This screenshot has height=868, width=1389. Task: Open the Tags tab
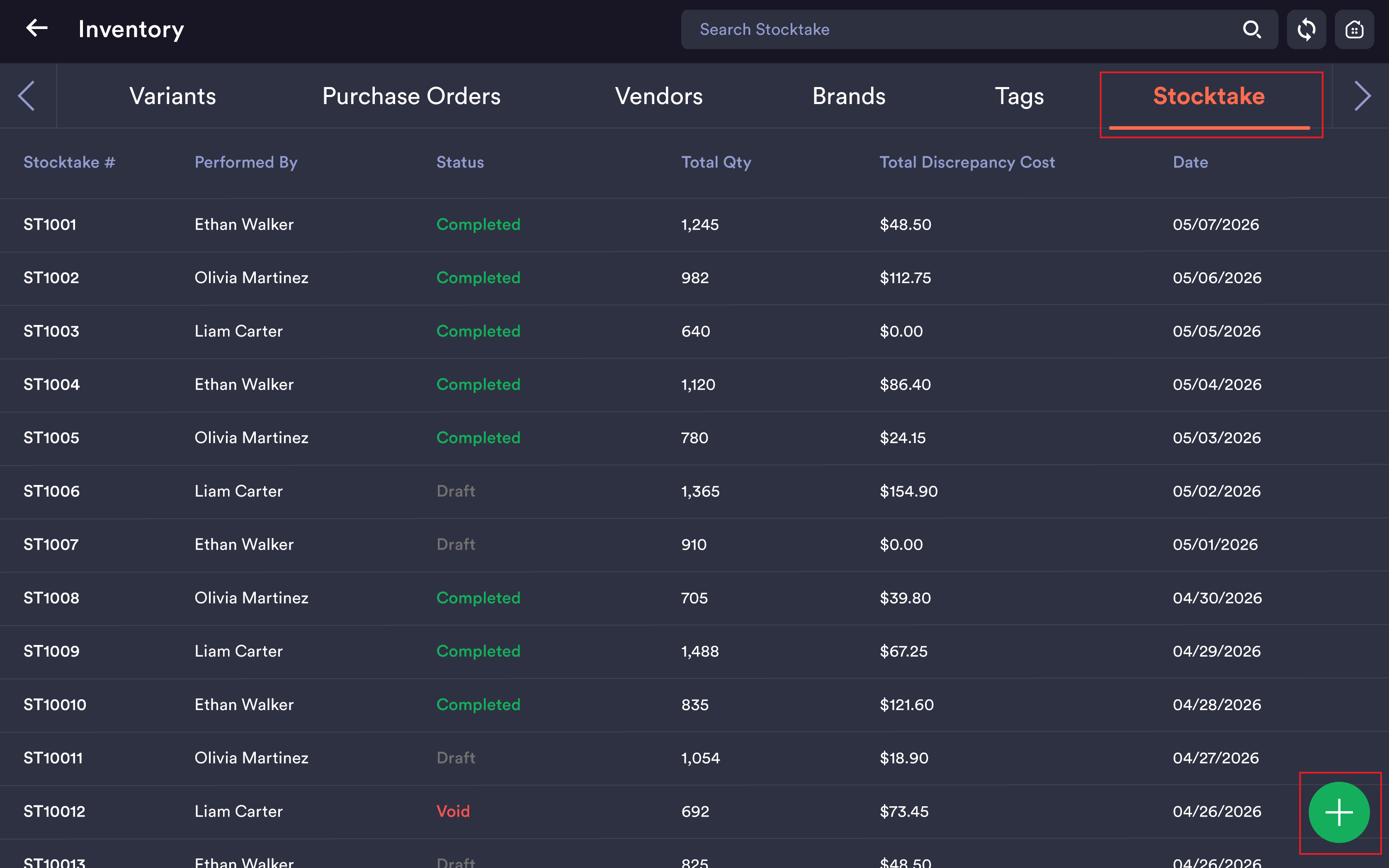coord(1019,96)
